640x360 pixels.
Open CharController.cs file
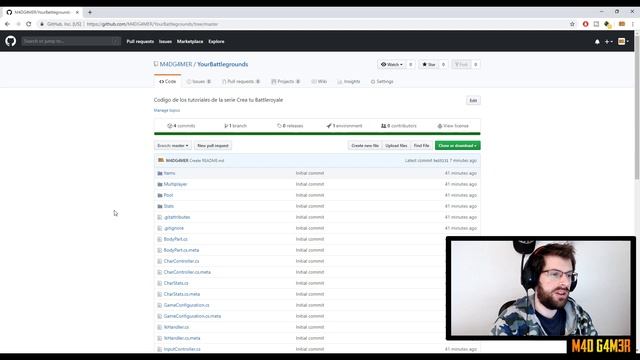pyautogui.click(x=181, y=262)
